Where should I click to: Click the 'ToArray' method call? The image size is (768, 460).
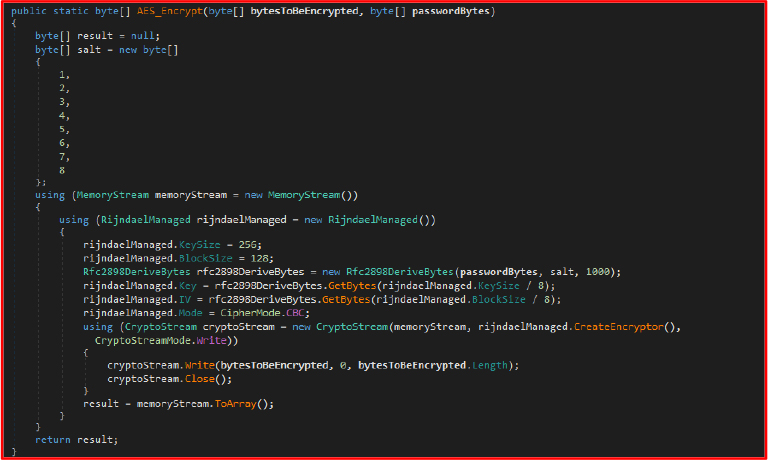pyautogui.click(x=236, y=405)
